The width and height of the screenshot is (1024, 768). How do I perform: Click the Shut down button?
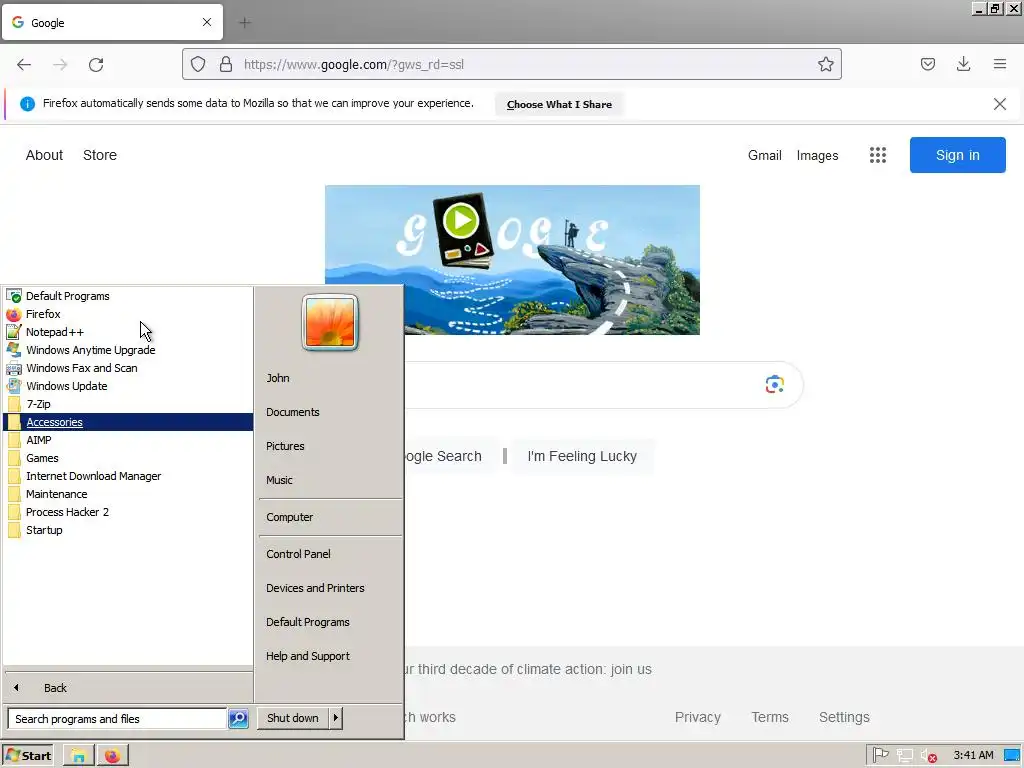coord(293,718)
